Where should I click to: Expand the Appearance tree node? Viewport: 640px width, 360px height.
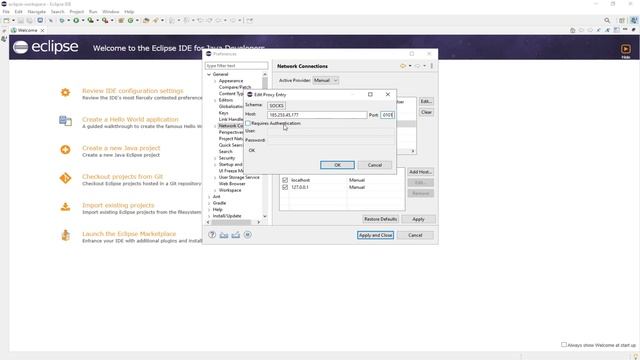tap(215, 81)
